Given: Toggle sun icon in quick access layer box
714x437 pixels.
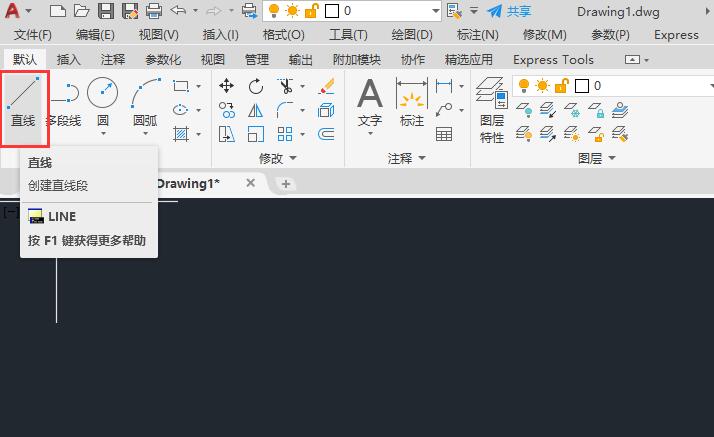Looking at the screenshot, I should pos(292,10).
